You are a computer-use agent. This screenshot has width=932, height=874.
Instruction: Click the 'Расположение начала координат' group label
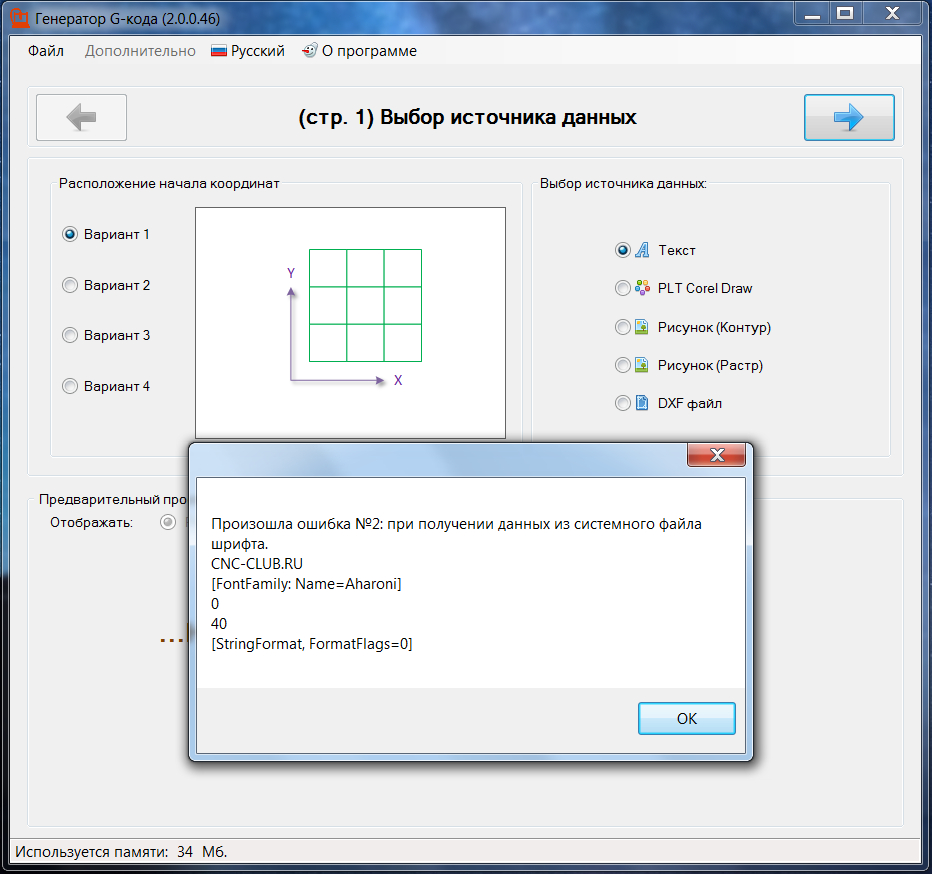[x=169, y=184]
